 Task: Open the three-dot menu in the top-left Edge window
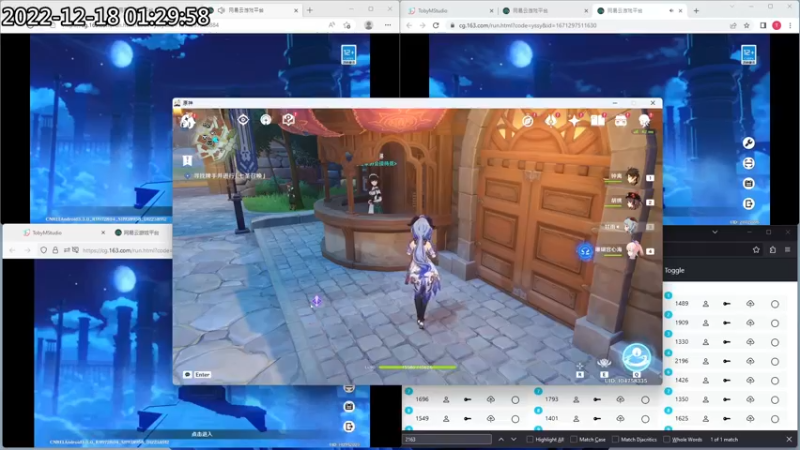click(x=388, y=25)
